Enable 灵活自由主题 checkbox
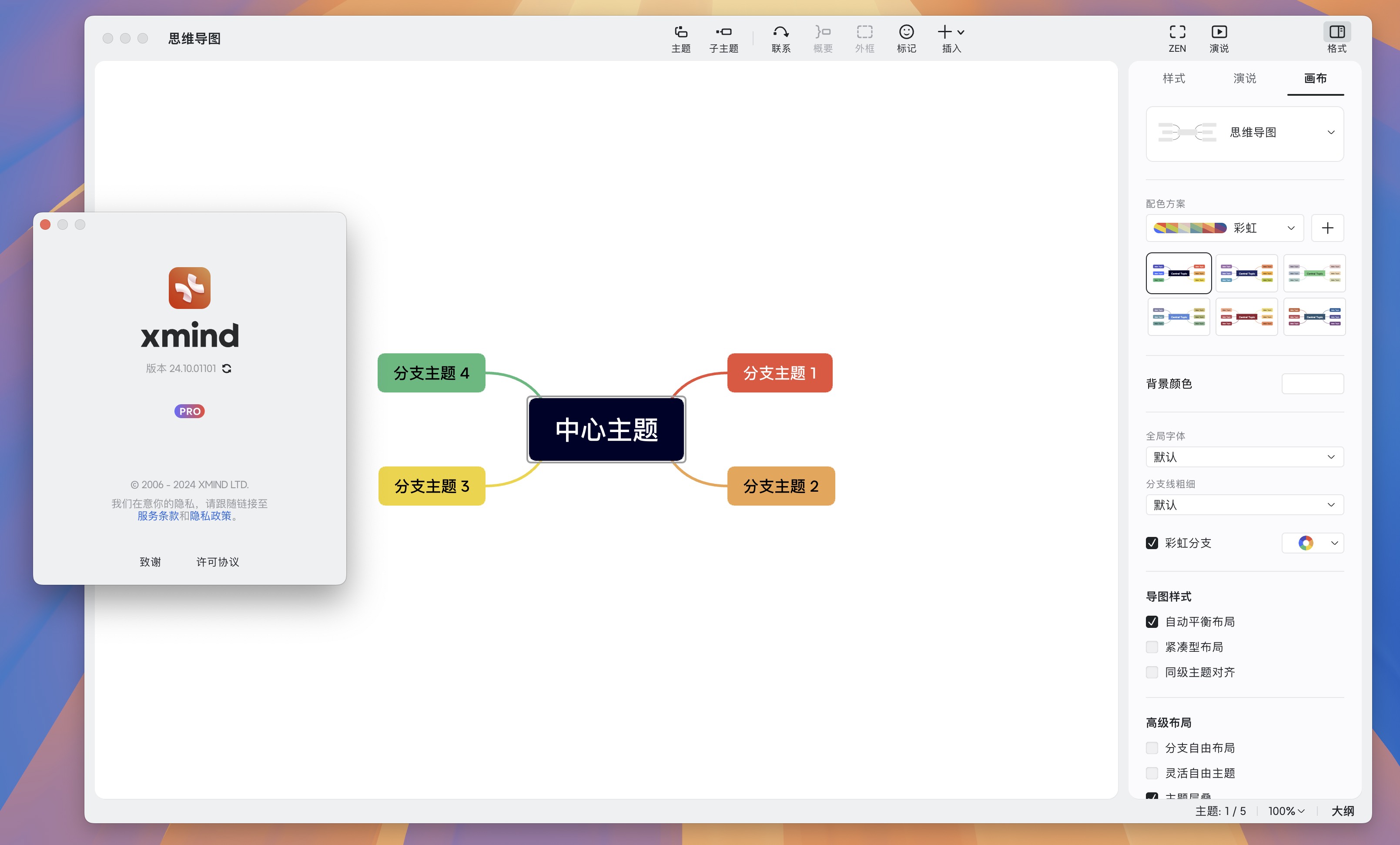 click(x=1152, y=773)
